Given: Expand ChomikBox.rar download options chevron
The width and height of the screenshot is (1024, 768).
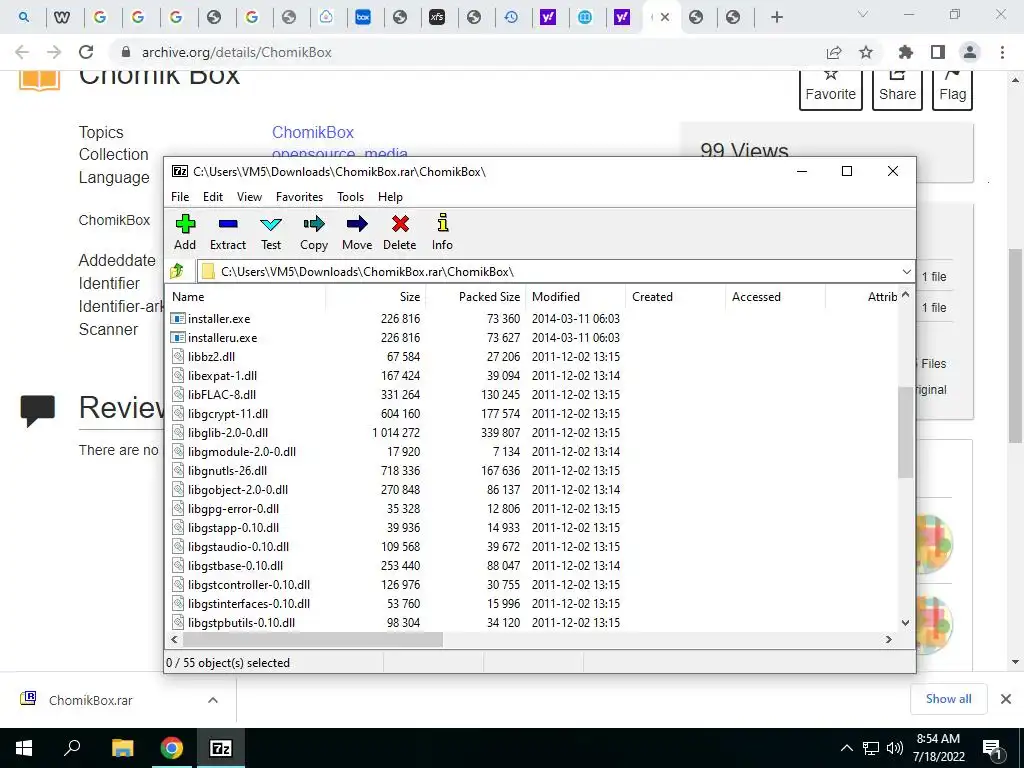Looking at the screenshot, I should click(213, 700).
